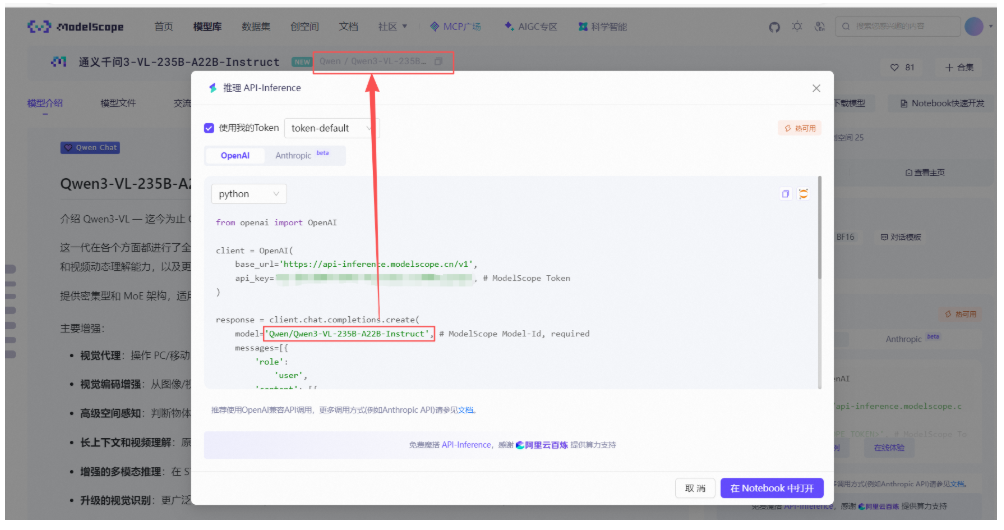Toggle line wrap icon in code block
This screenshot has height=530, width=1004.
point(803,194)
